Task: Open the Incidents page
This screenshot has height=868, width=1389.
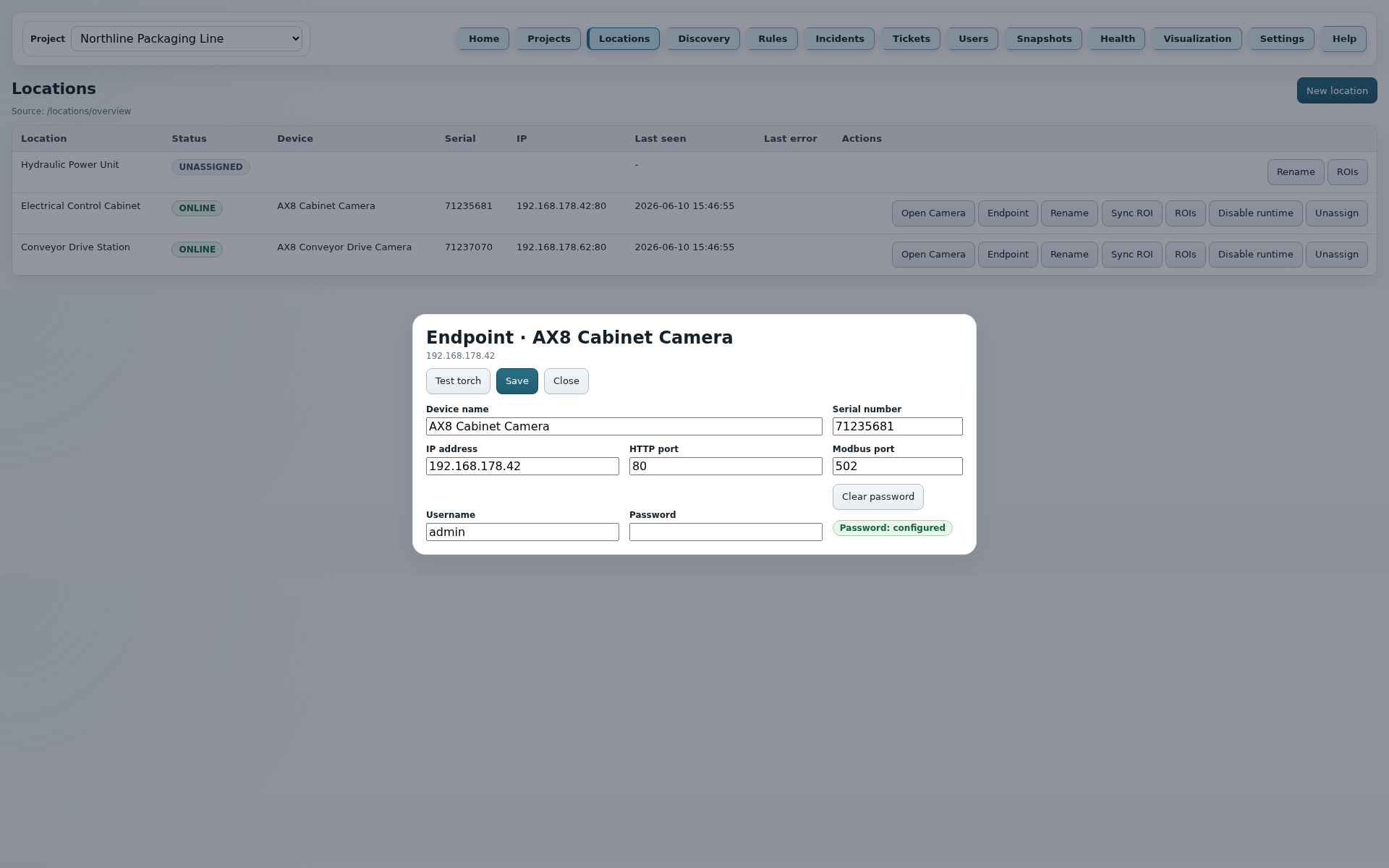Action: coord(839,39)
